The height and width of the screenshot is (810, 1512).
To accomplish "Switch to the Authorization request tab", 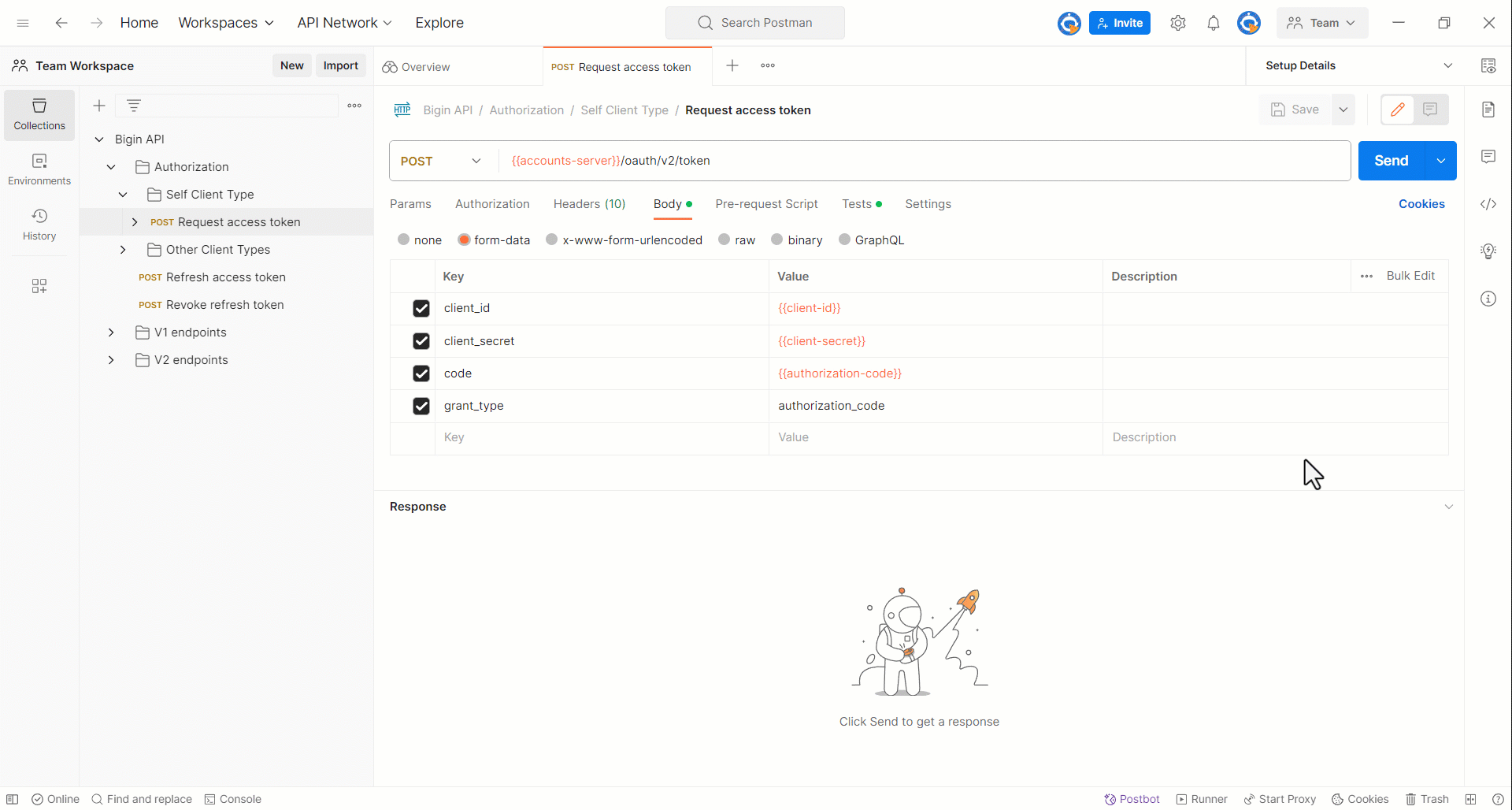I will tap(492, 204).
